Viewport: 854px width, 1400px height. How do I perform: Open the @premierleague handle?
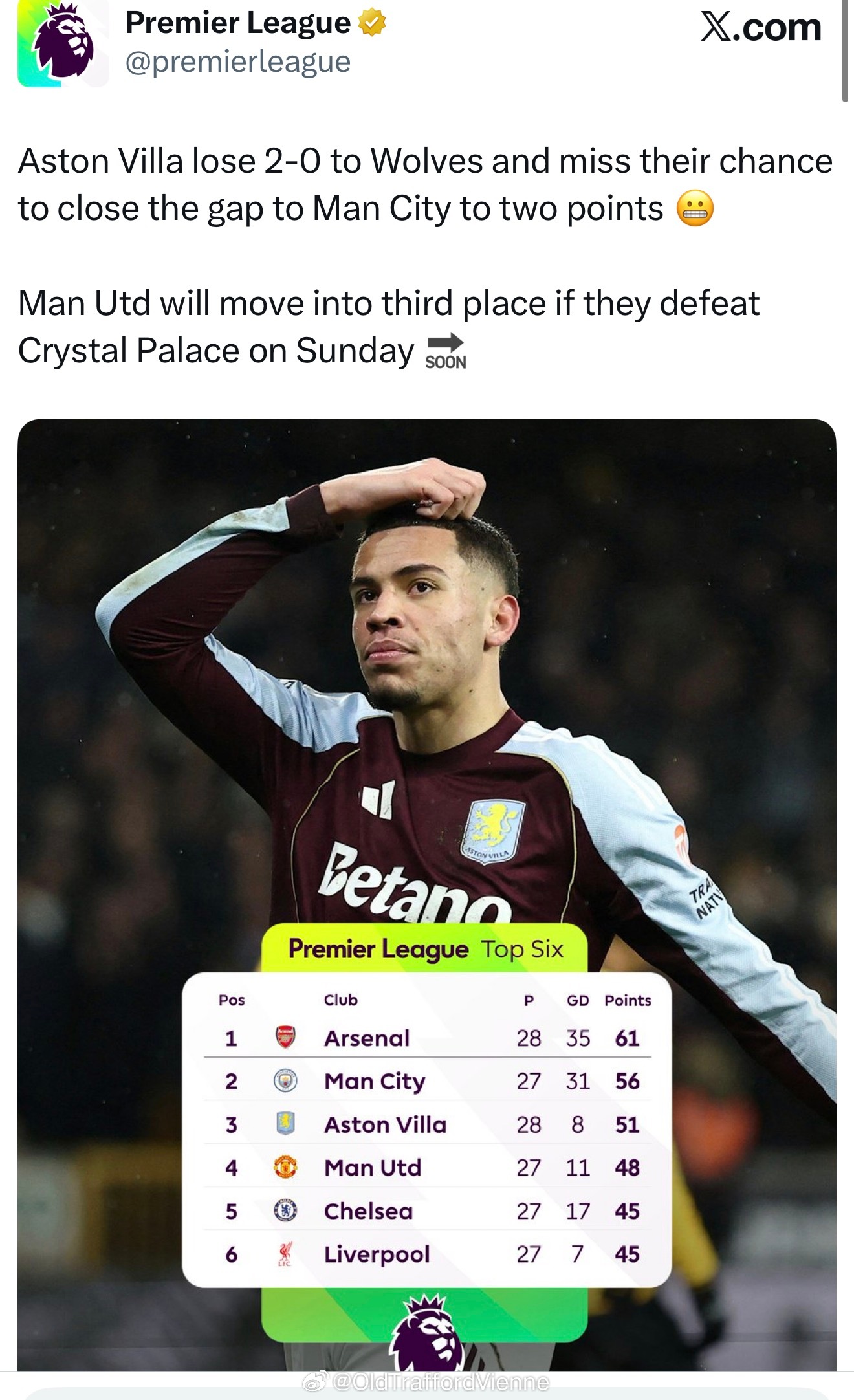[x=238, y=62]
